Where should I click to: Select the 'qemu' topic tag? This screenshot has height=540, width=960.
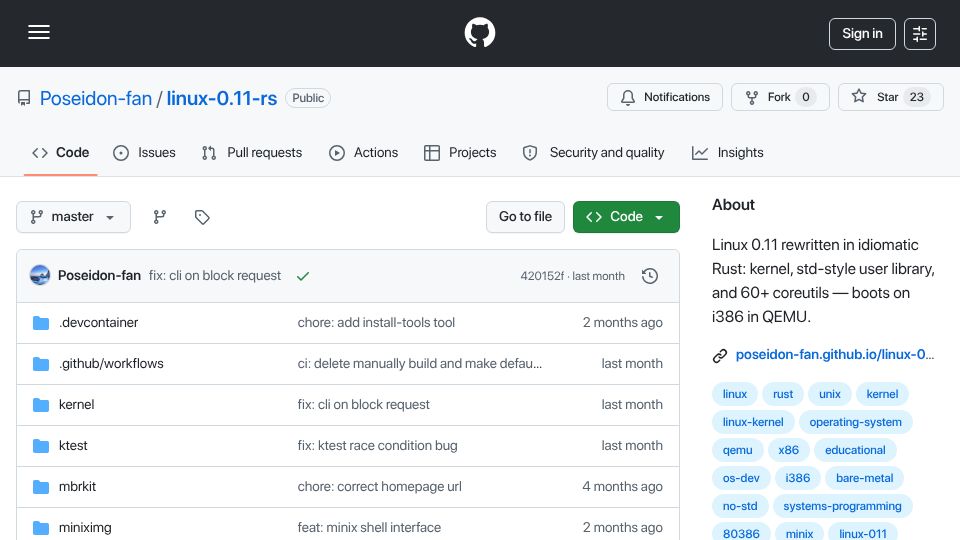[x=737, y=450]
